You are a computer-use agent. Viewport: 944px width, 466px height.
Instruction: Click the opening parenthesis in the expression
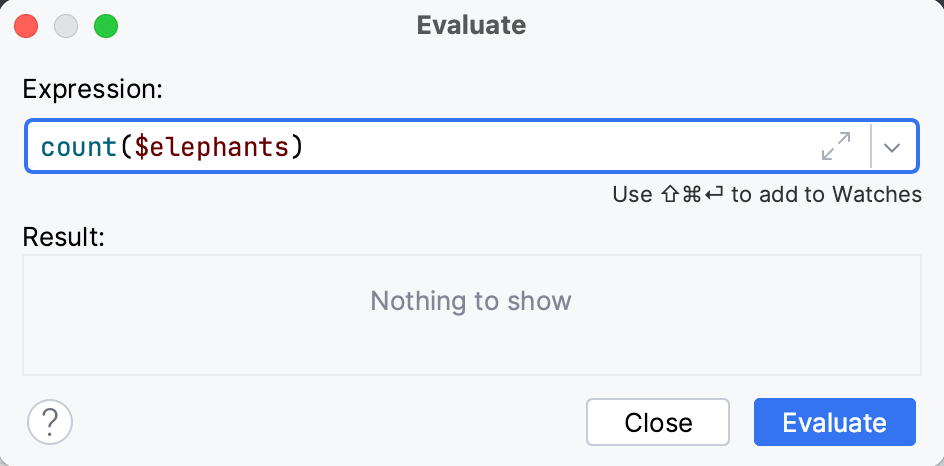coord(126,147)
